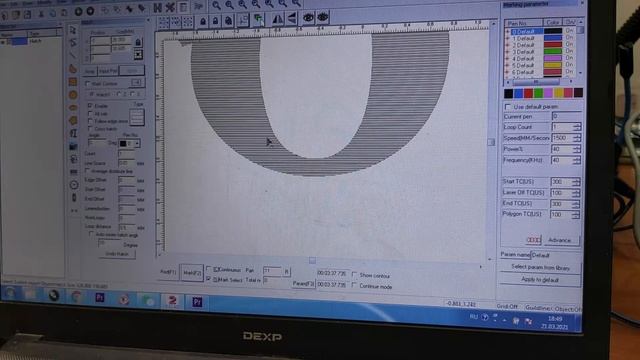The image size is (640, 360).
Task: Pick the green palette color swatch
Action: (538, 93)
